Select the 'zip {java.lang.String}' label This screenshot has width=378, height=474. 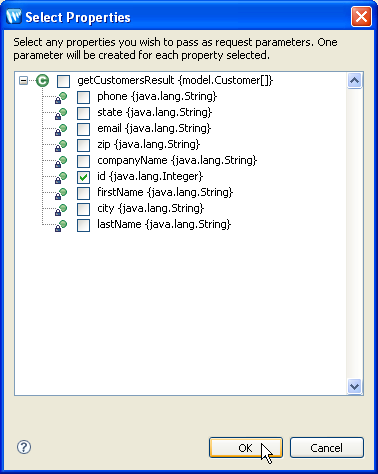(x=148, y=144)
